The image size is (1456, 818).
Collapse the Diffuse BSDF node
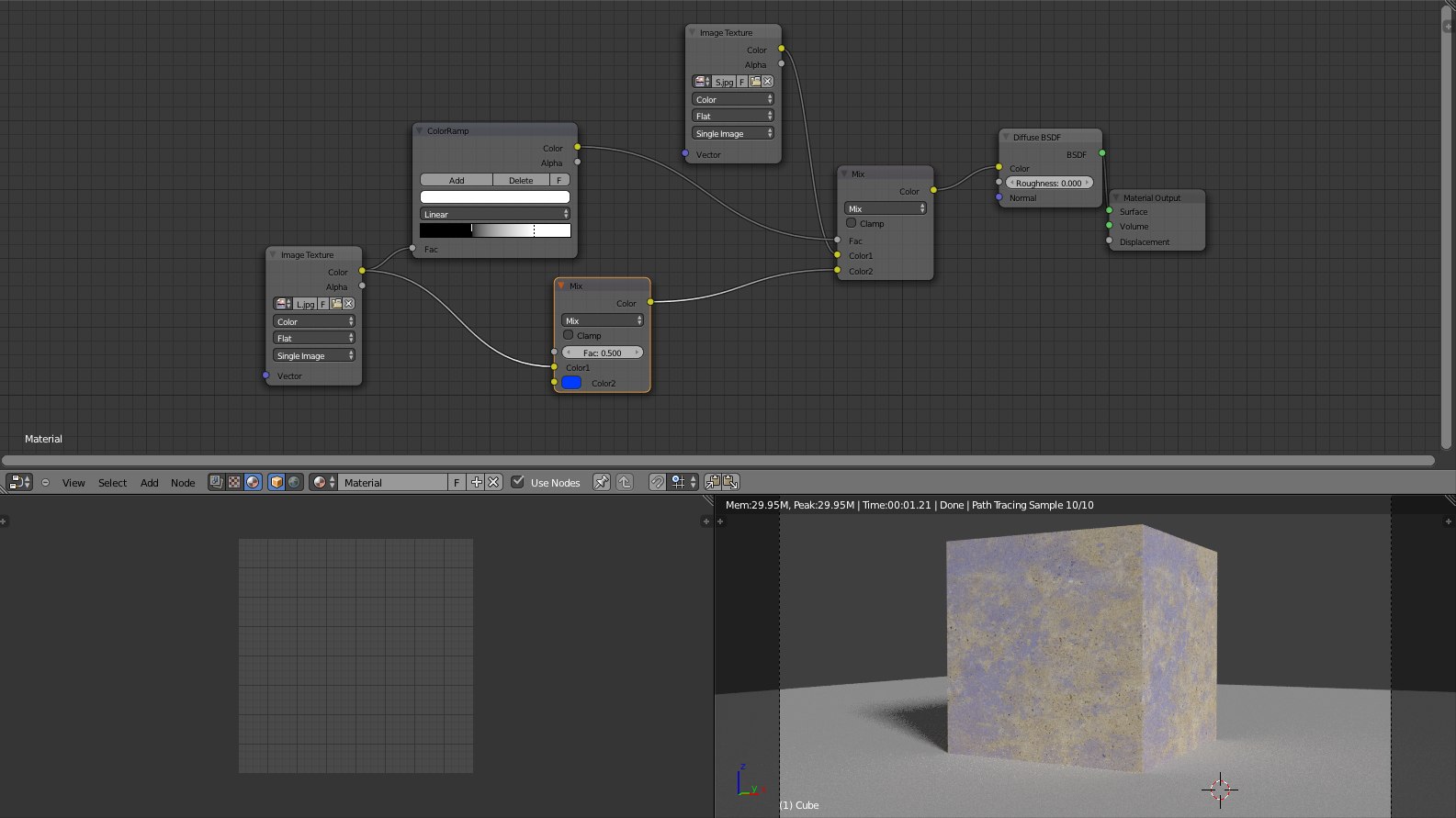1005,137
